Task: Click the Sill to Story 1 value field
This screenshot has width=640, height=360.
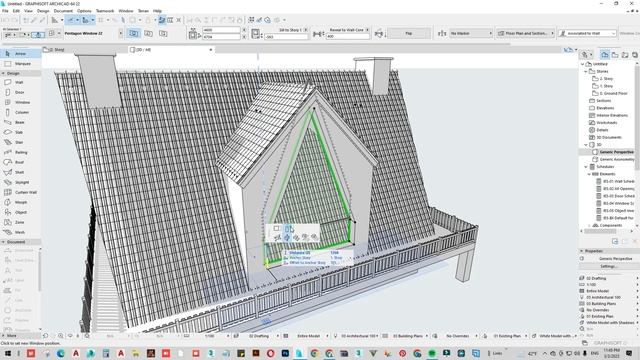Action: coord(286,37)
